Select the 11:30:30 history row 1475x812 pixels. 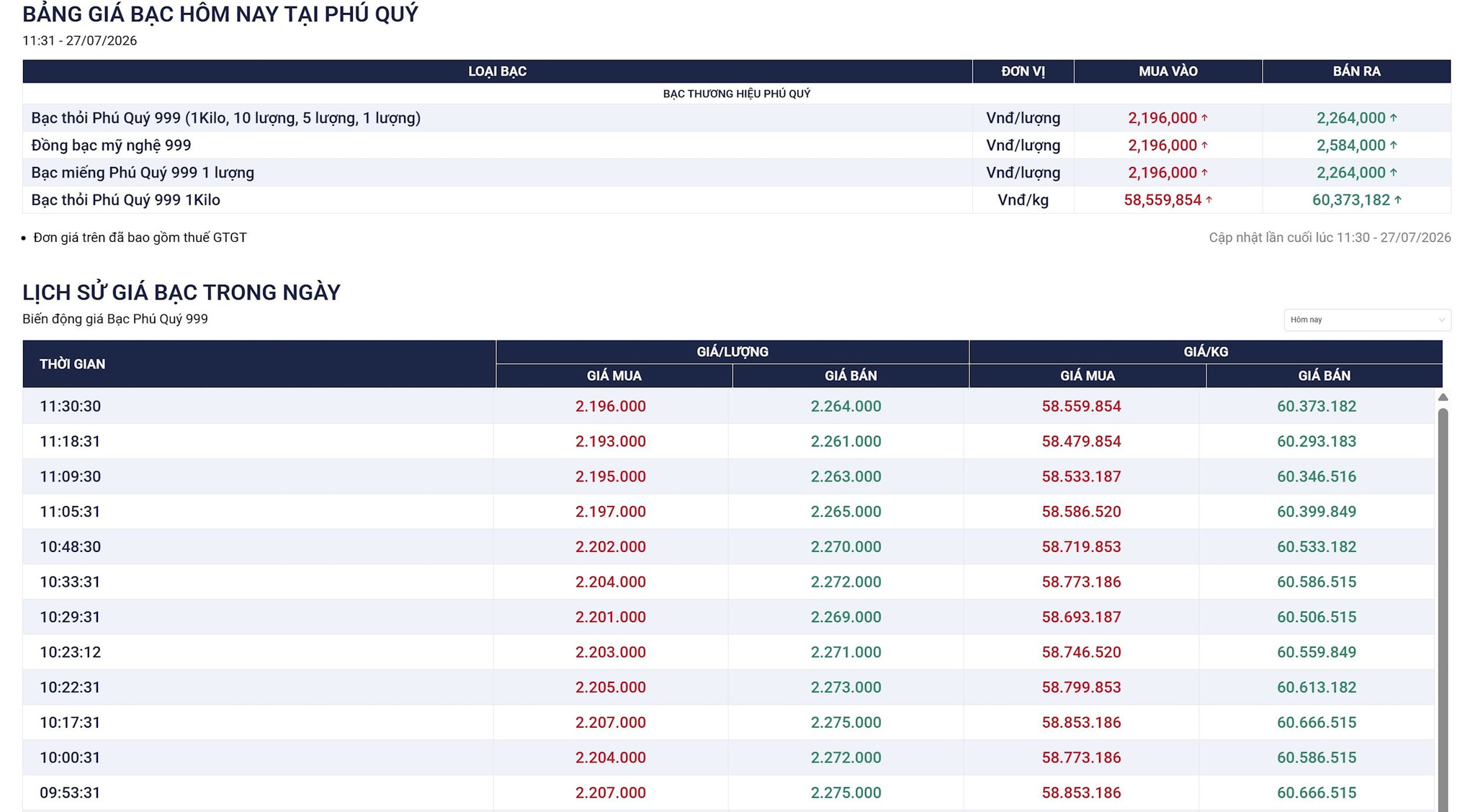point(728,406)
